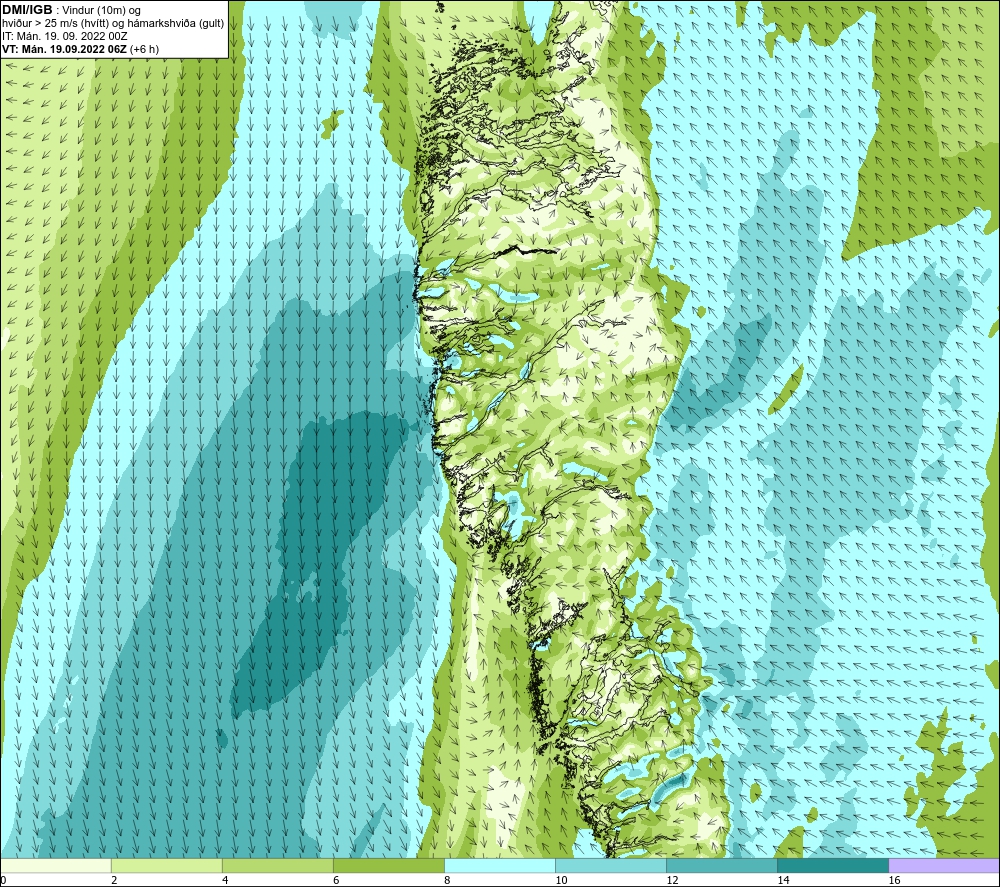Click the scale label 4

point(225,880)
